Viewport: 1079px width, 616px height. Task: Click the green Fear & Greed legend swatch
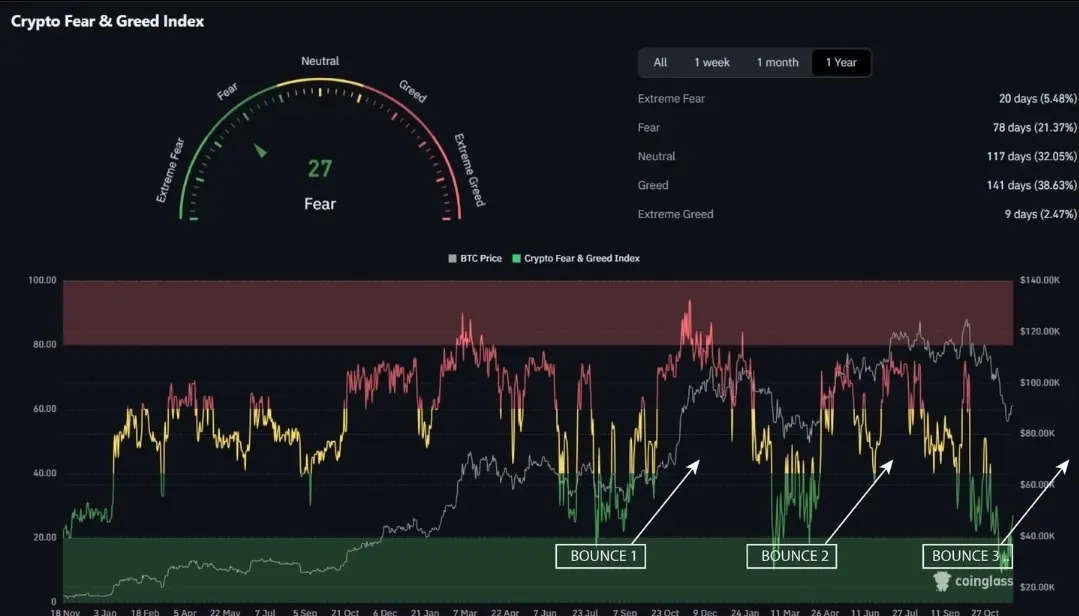(x=516, y=259)
